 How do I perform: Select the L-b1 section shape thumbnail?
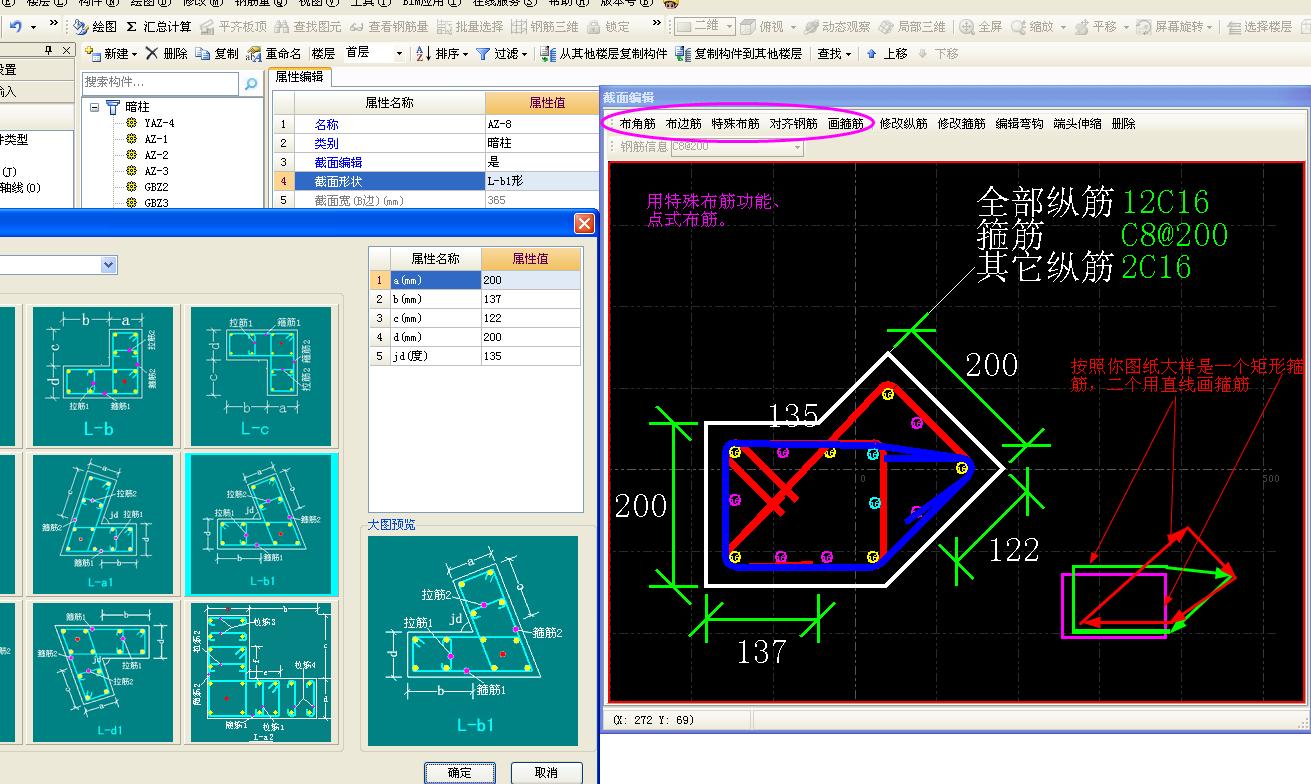click(x=261, y=524)
